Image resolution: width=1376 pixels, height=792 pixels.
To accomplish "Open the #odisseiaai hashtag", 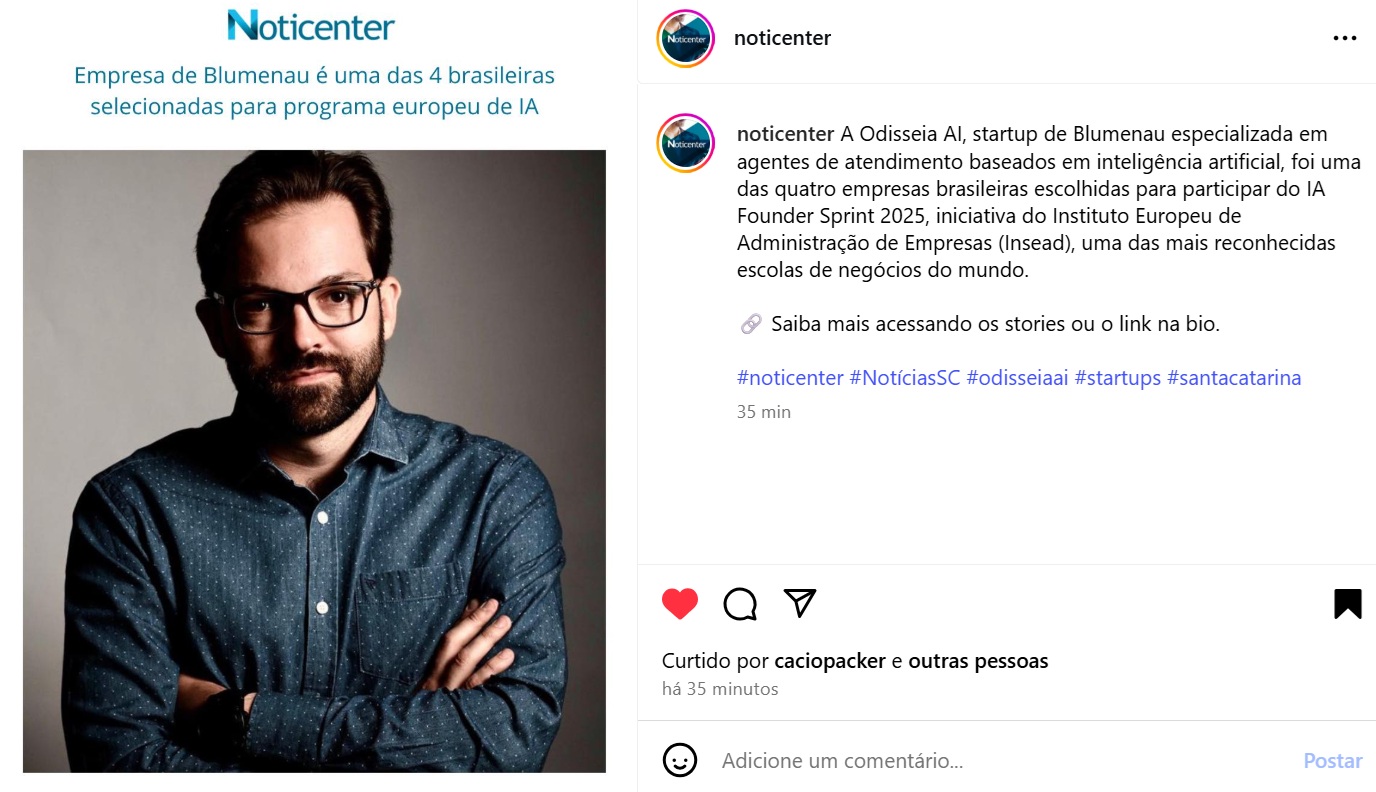I will tap(1017, 378).
